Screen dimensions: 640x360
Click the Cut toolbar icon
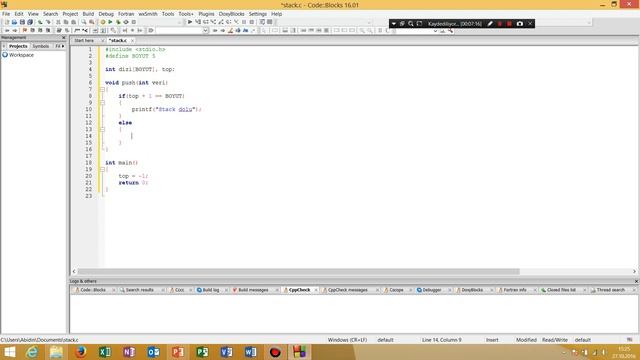tap(58, 22)
